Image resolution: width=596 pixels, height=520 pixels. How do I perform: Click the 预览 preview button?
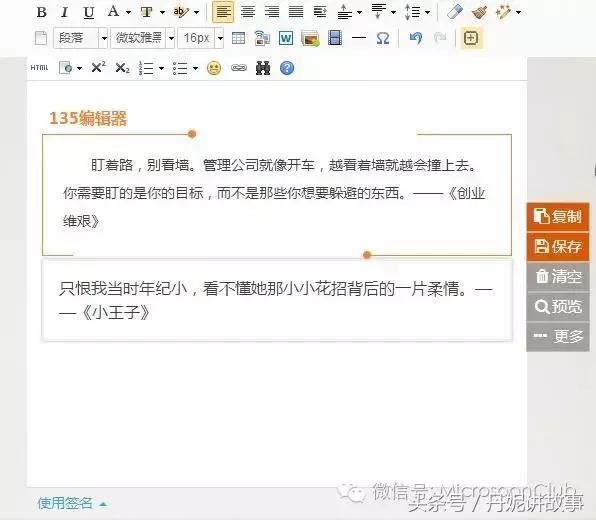pyautogui.click(x=558, y=306)
